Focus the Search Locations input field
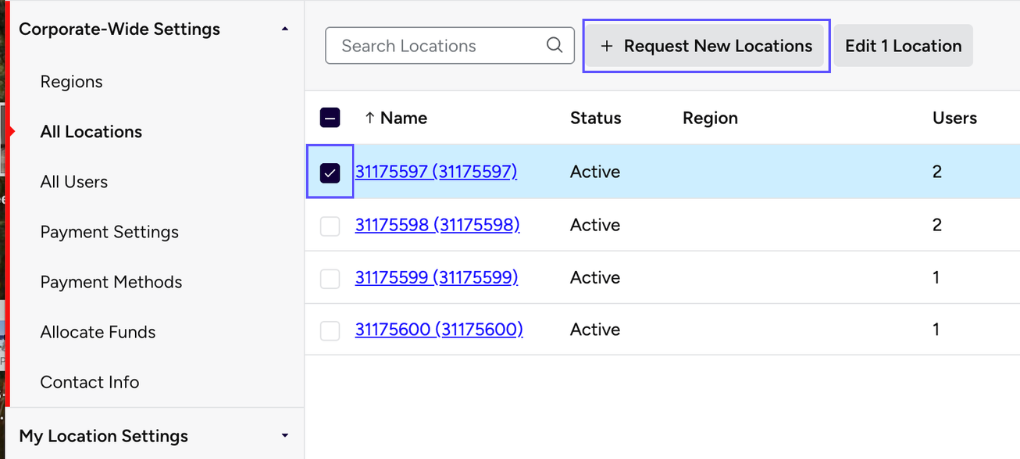Screen dimensions: 1020x459 tap(450, 46)
